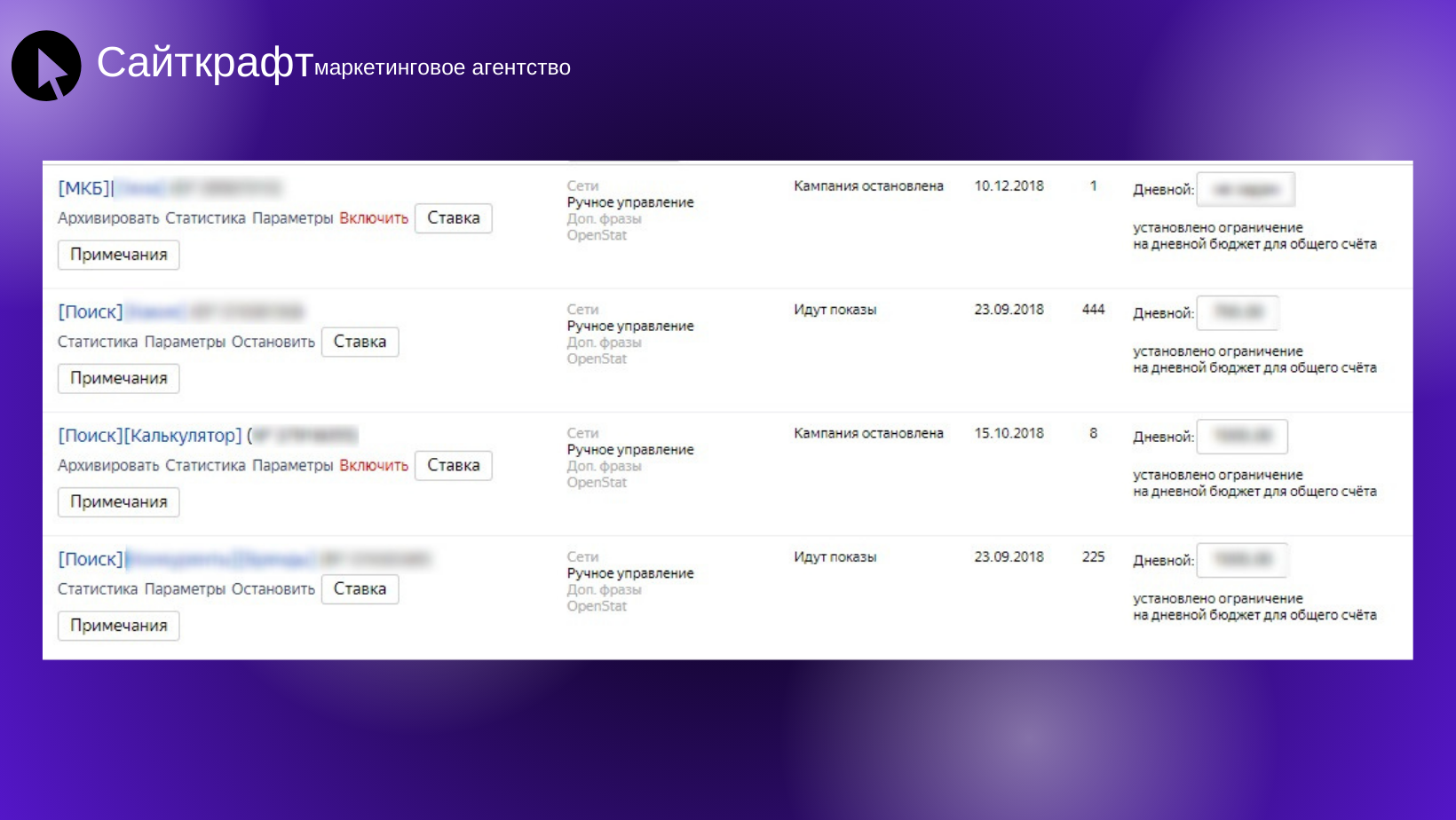Open the [МКБ] campaign link
Image resolution: width=1456 pixels, height=820 pixels.
coord(85,188)
